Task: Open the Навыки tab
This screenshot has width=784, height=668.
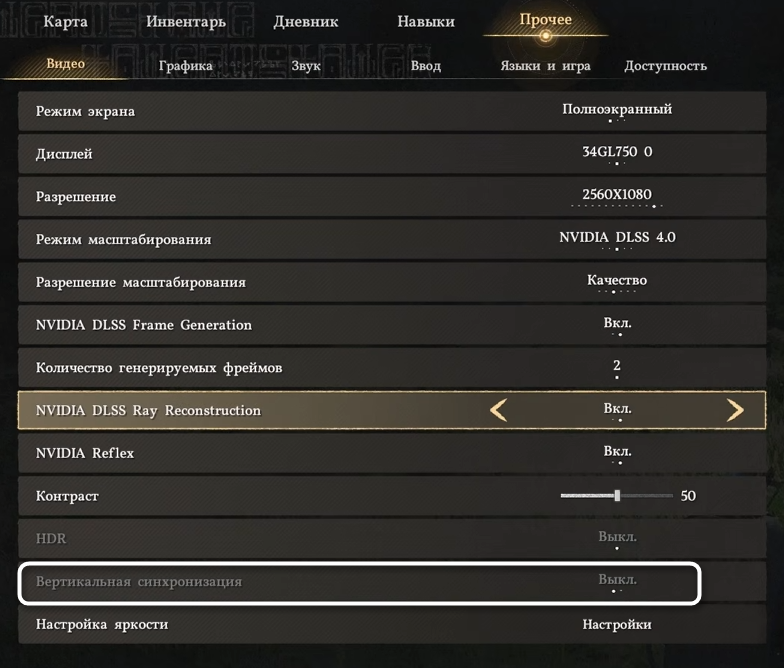Action: tap(426, 22)
